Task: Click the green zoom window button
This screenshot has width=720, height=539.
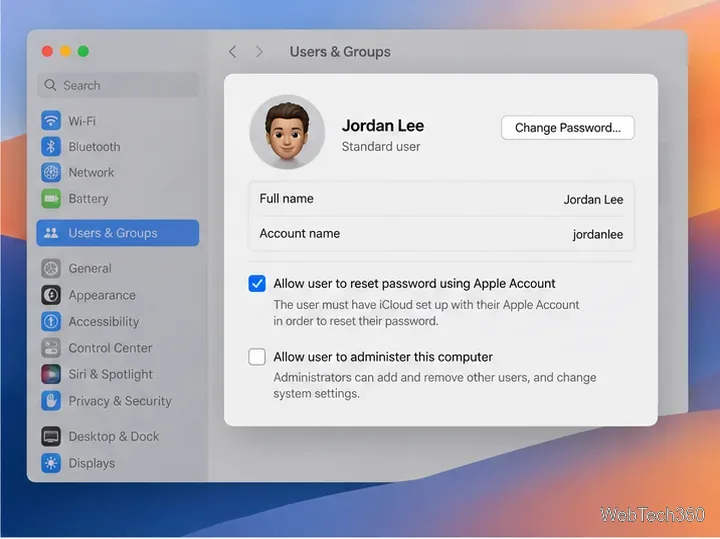Action: [x=83, y=51]
